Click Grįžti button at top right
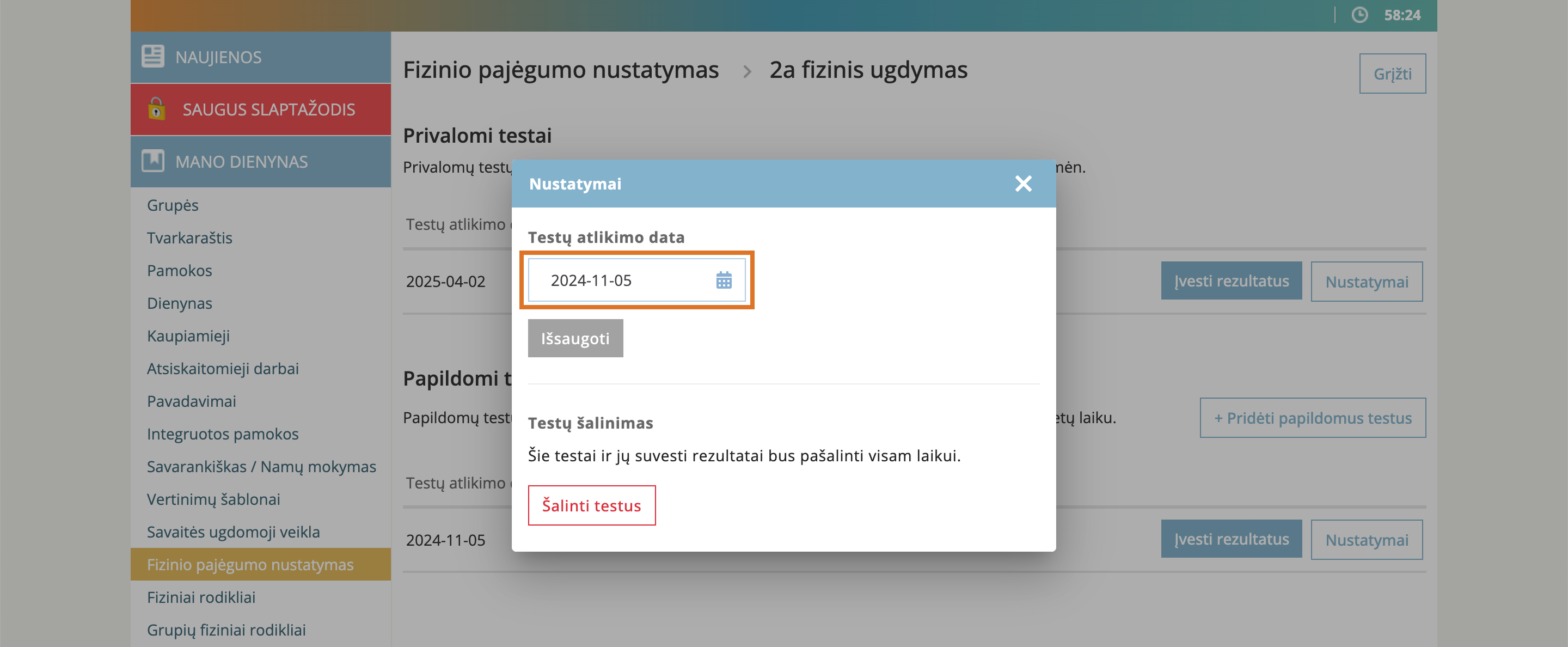This screenshot has width=1568, height=647. (x=1392, y=74)
